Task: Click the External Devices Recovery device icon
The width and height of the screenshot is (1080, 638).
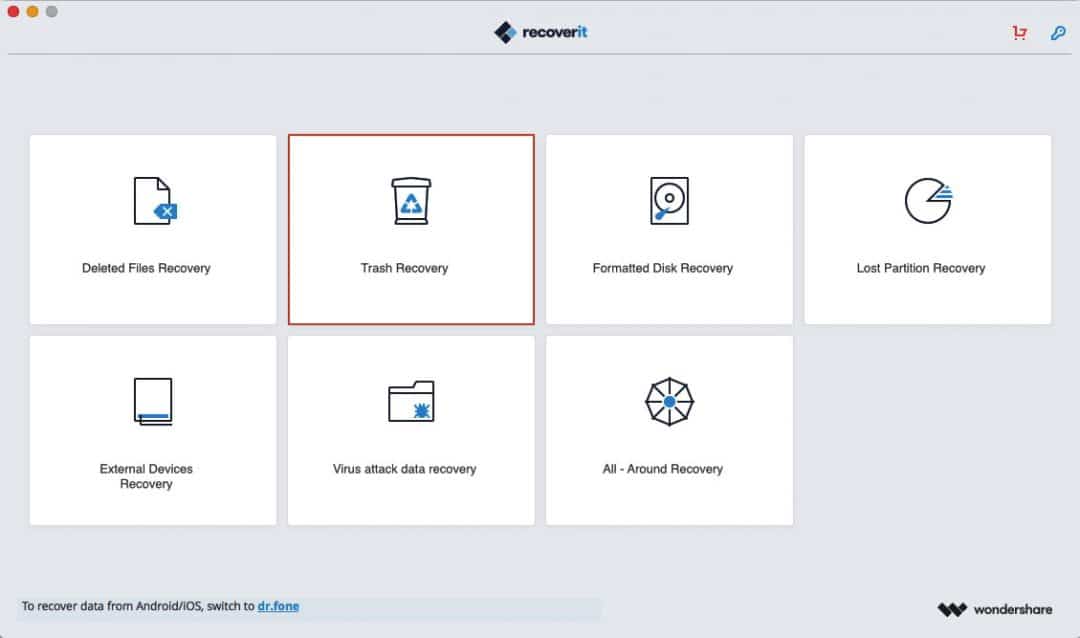Action: tap(153, 401)
